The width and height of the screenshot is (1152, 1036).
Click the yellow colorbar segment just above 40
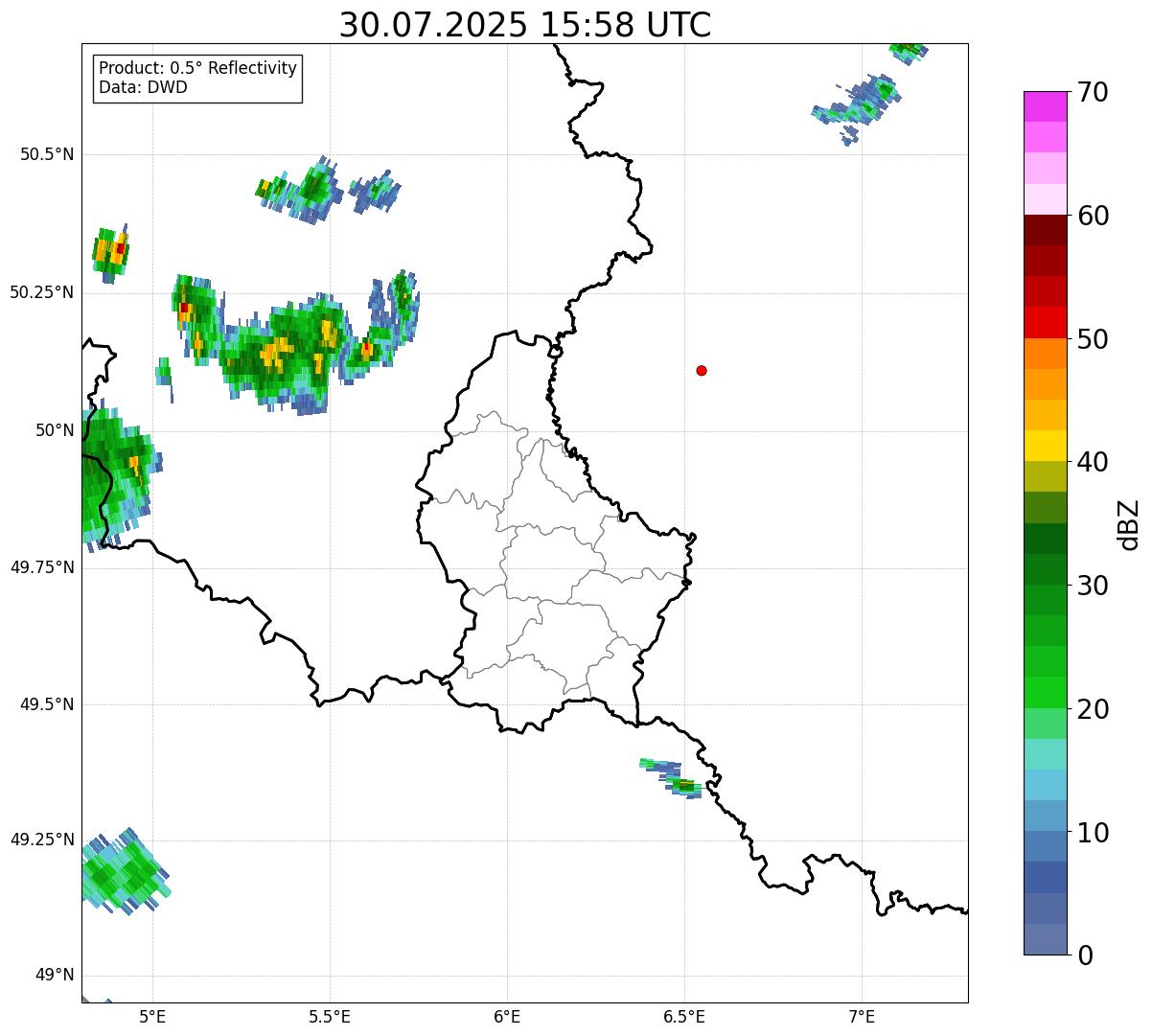click(x=1045, y=446)
